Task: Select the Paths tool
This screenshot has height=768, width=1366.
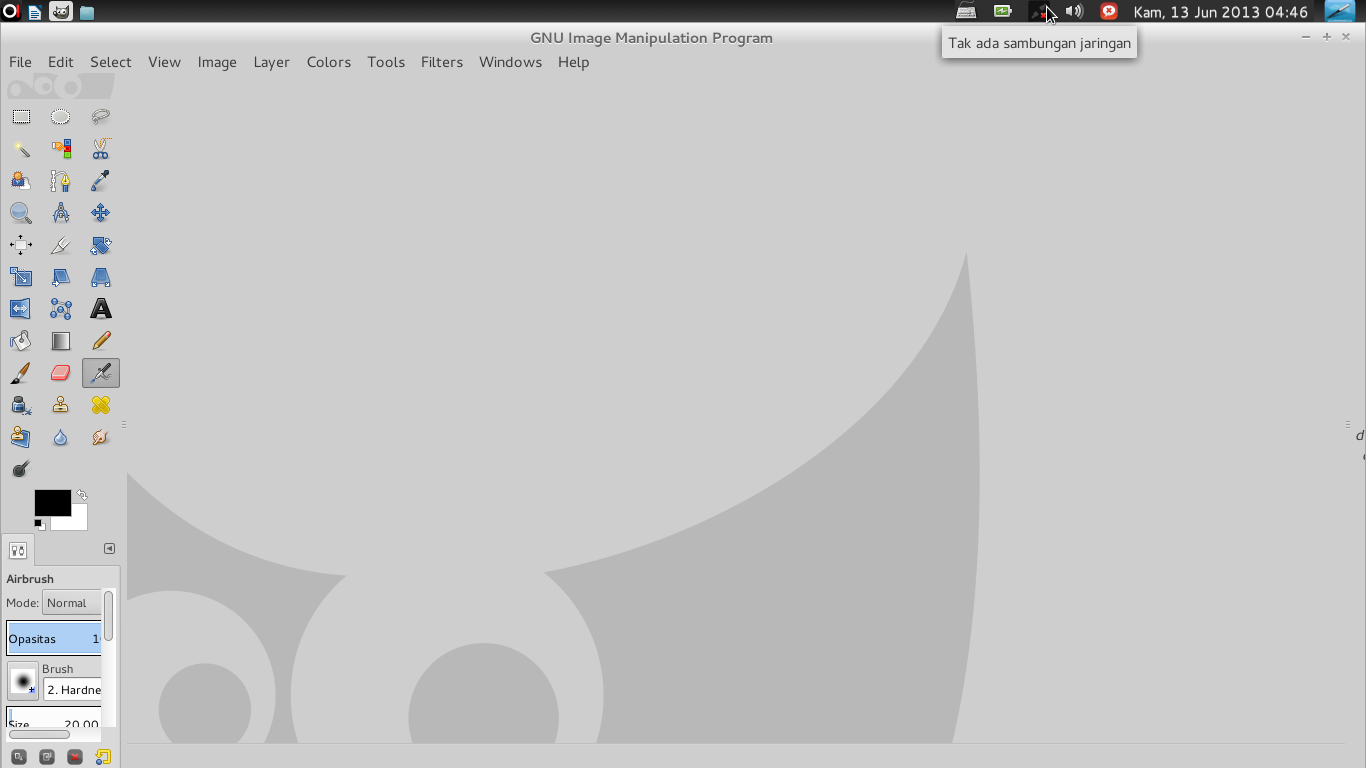Action: click(61, 181)
